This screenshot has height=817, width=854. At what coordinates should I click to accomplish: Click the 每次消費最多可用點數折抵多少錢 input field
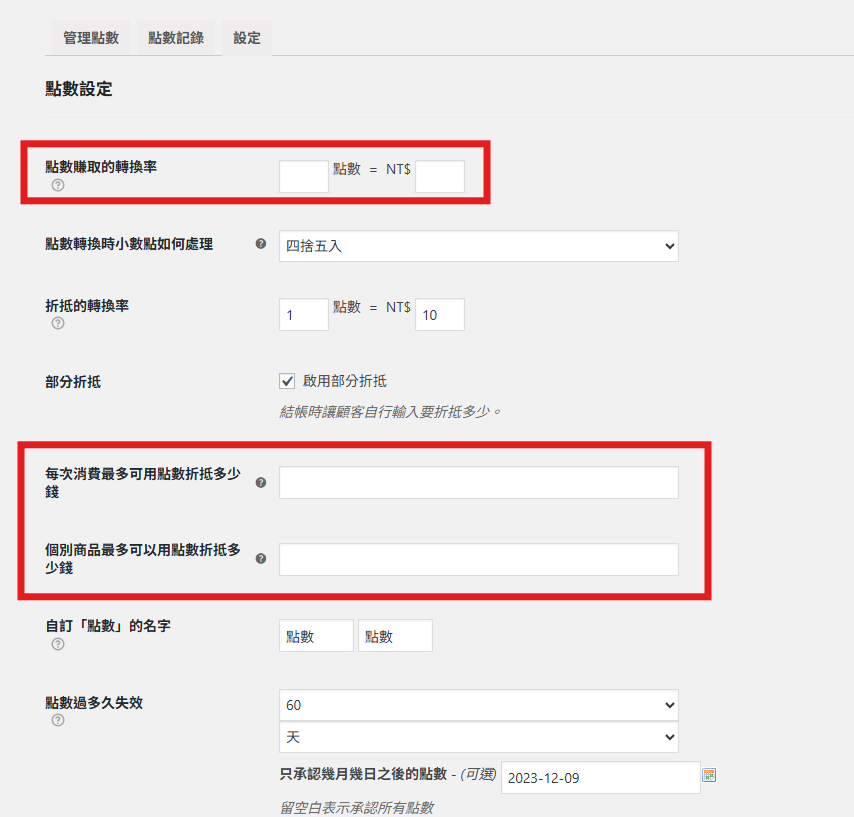[x=478, y=482]
